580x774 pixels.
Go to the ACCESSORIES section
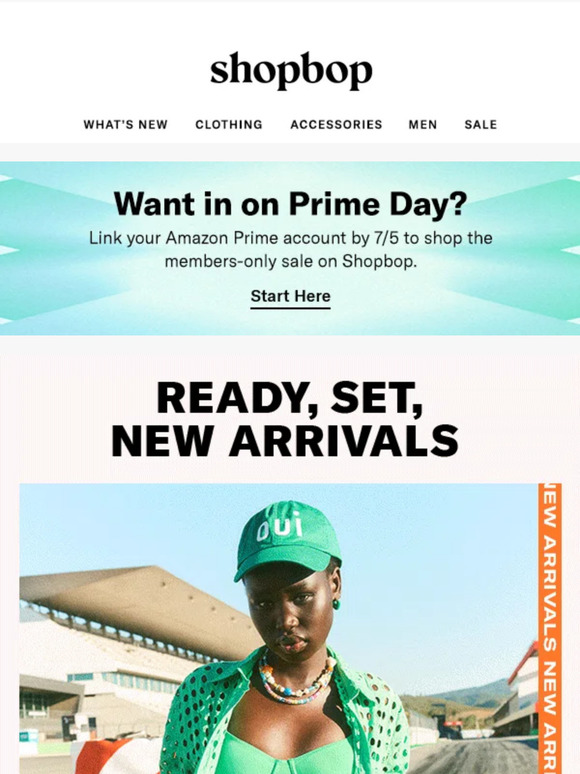[x=336, y=124]
